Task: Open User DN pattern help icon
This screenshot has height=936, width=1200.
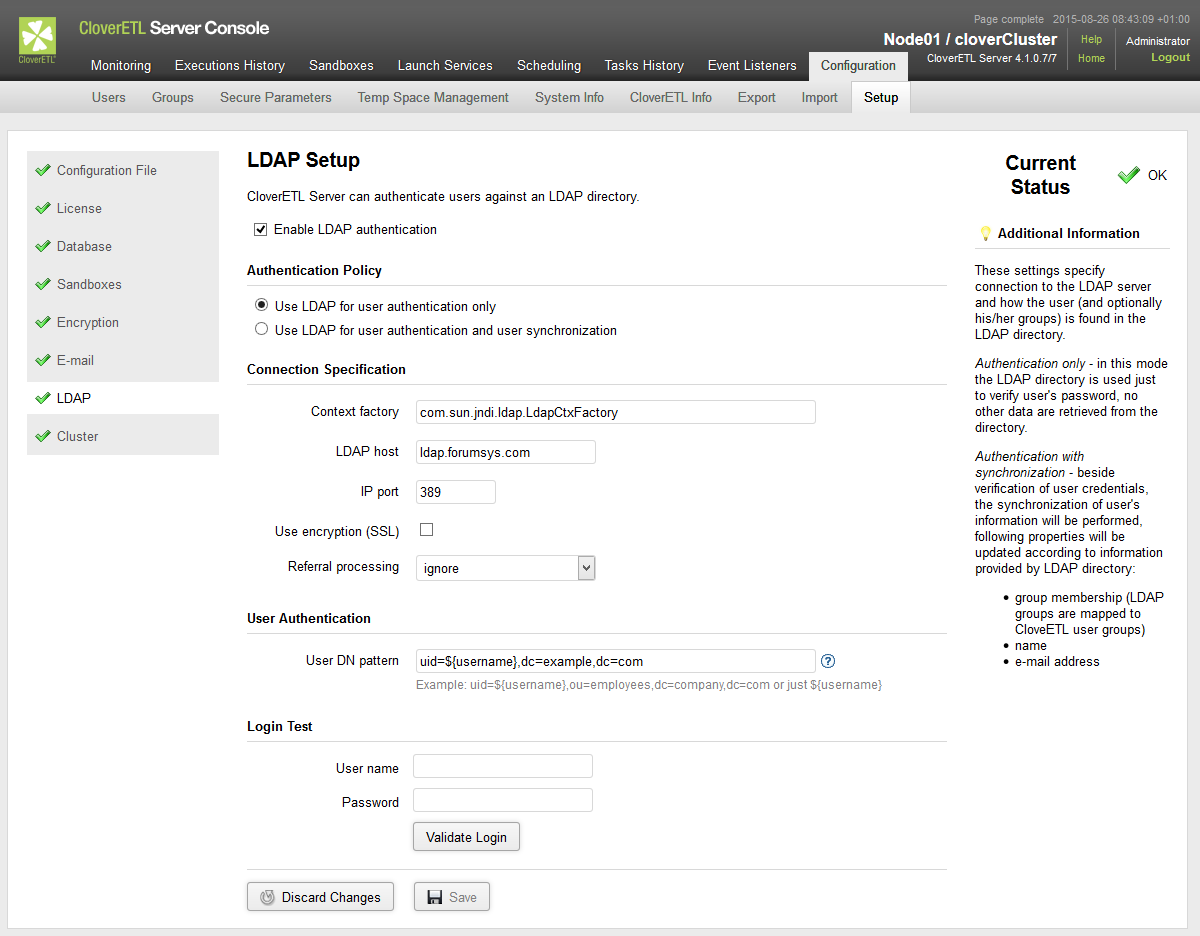Action: pyautogui.click(x=827, y=661)
